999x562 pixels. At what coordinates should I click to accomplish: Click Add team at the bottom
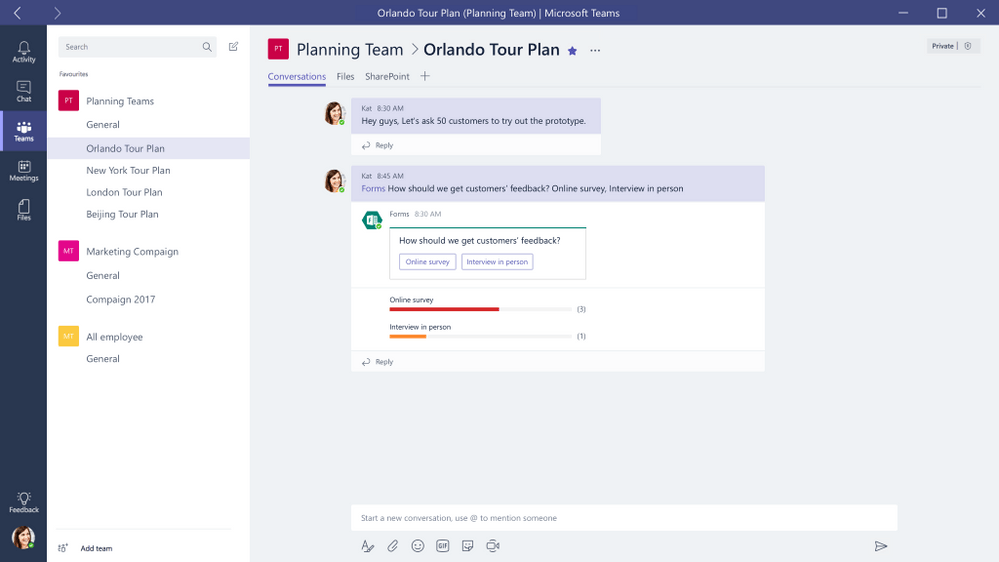click(96, 548)
